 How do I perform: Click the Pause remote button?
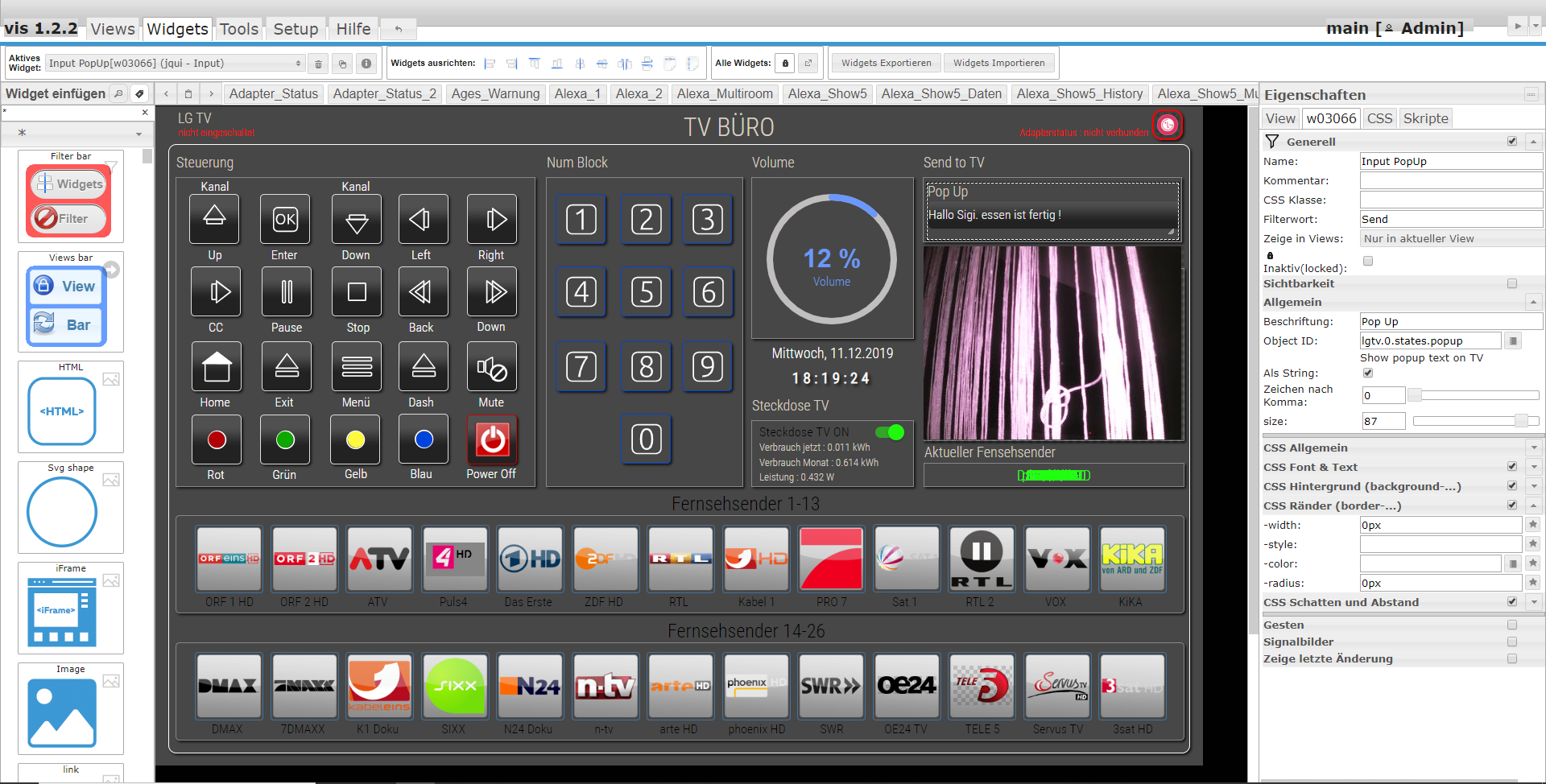(x=287, y=291)
